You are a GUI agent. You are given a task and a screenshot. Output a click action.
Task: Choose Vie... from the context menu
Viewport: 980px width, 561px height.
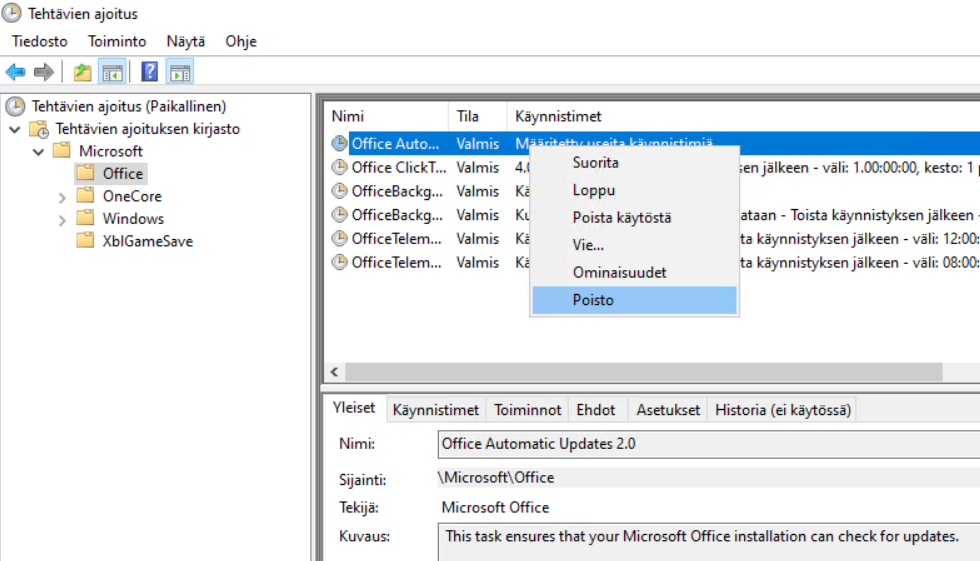pyautogui.click(x=634, y=245)
